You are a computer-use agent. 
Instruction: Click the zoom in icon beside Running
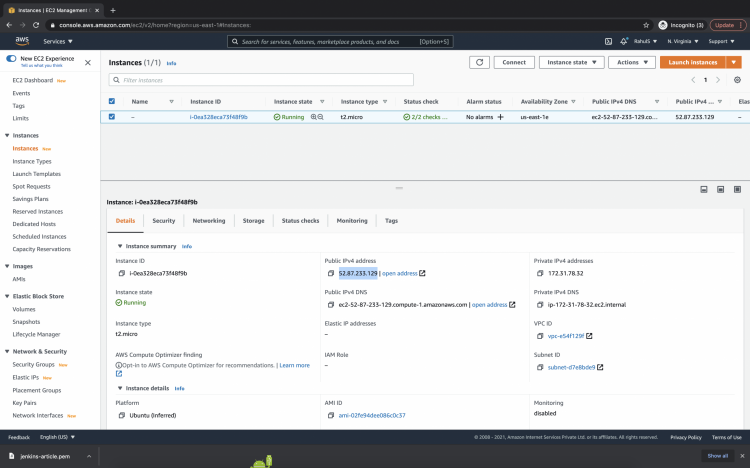pos(314,117)
